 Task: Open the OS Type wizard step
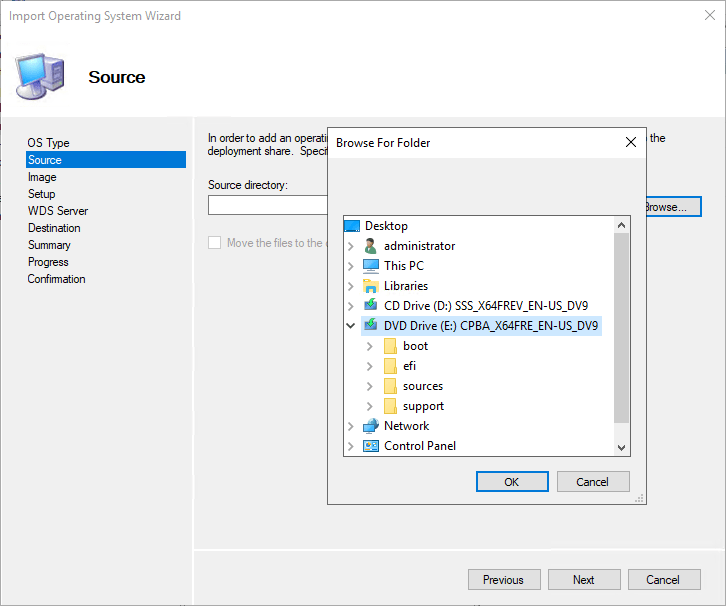(48, 143)
